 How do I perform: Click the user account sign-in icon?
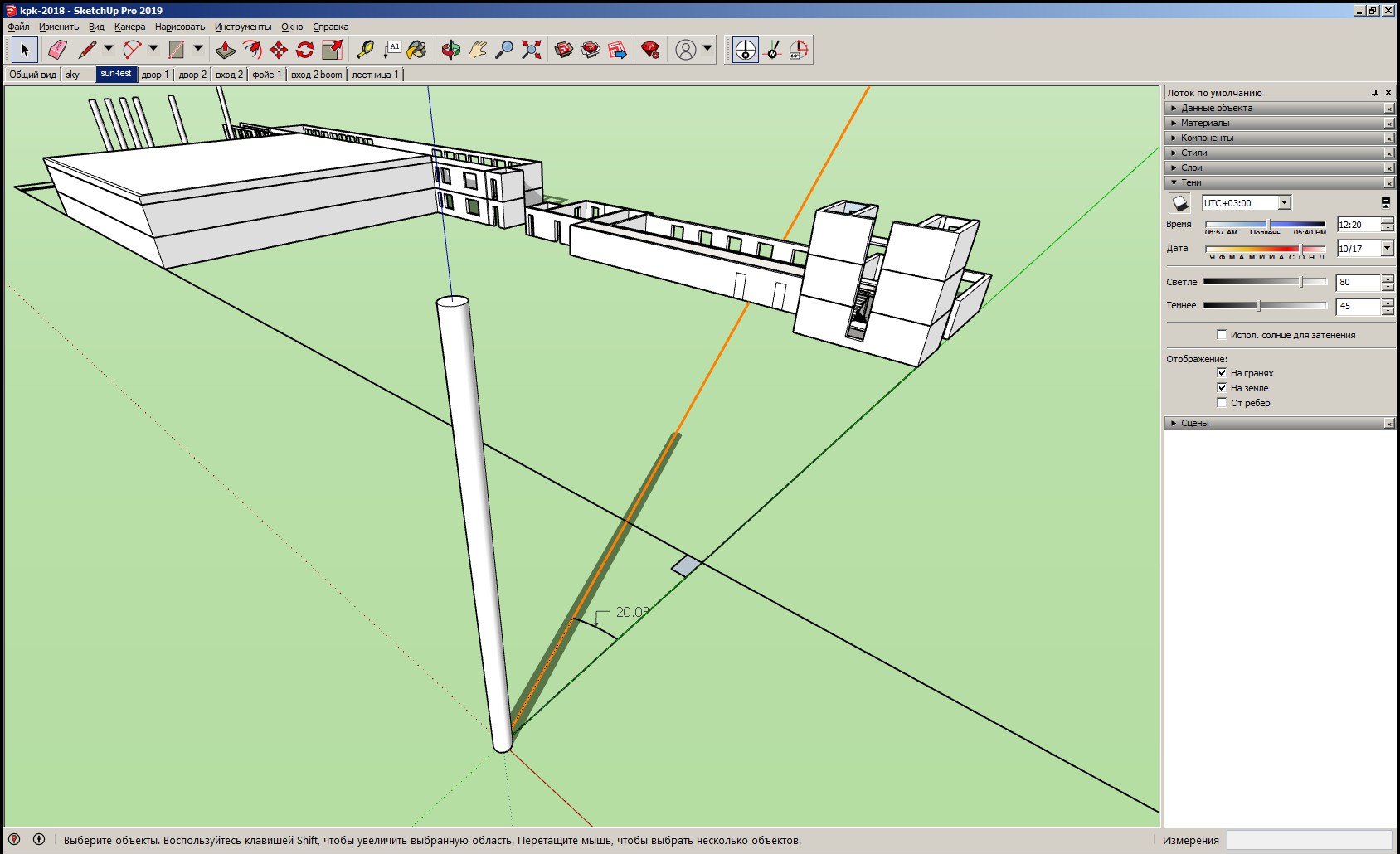pos(685,50)
